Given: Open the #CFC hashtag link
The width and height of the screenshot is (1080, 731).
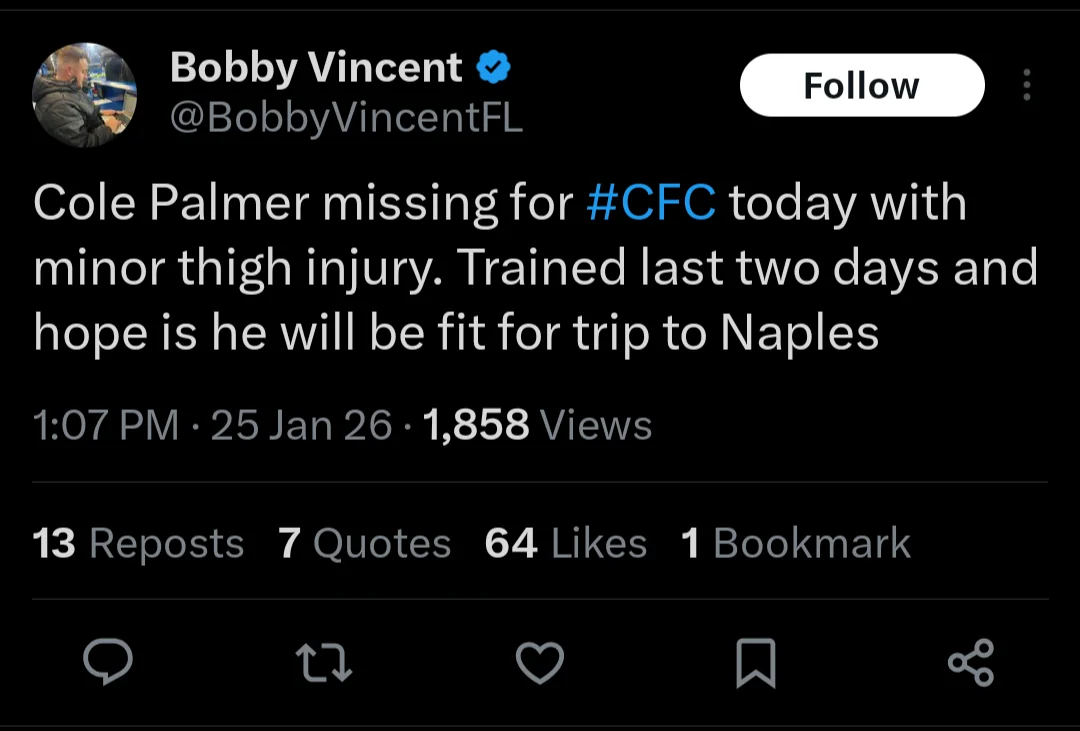Looking at the screenshot, I should [x=651, y=203].
